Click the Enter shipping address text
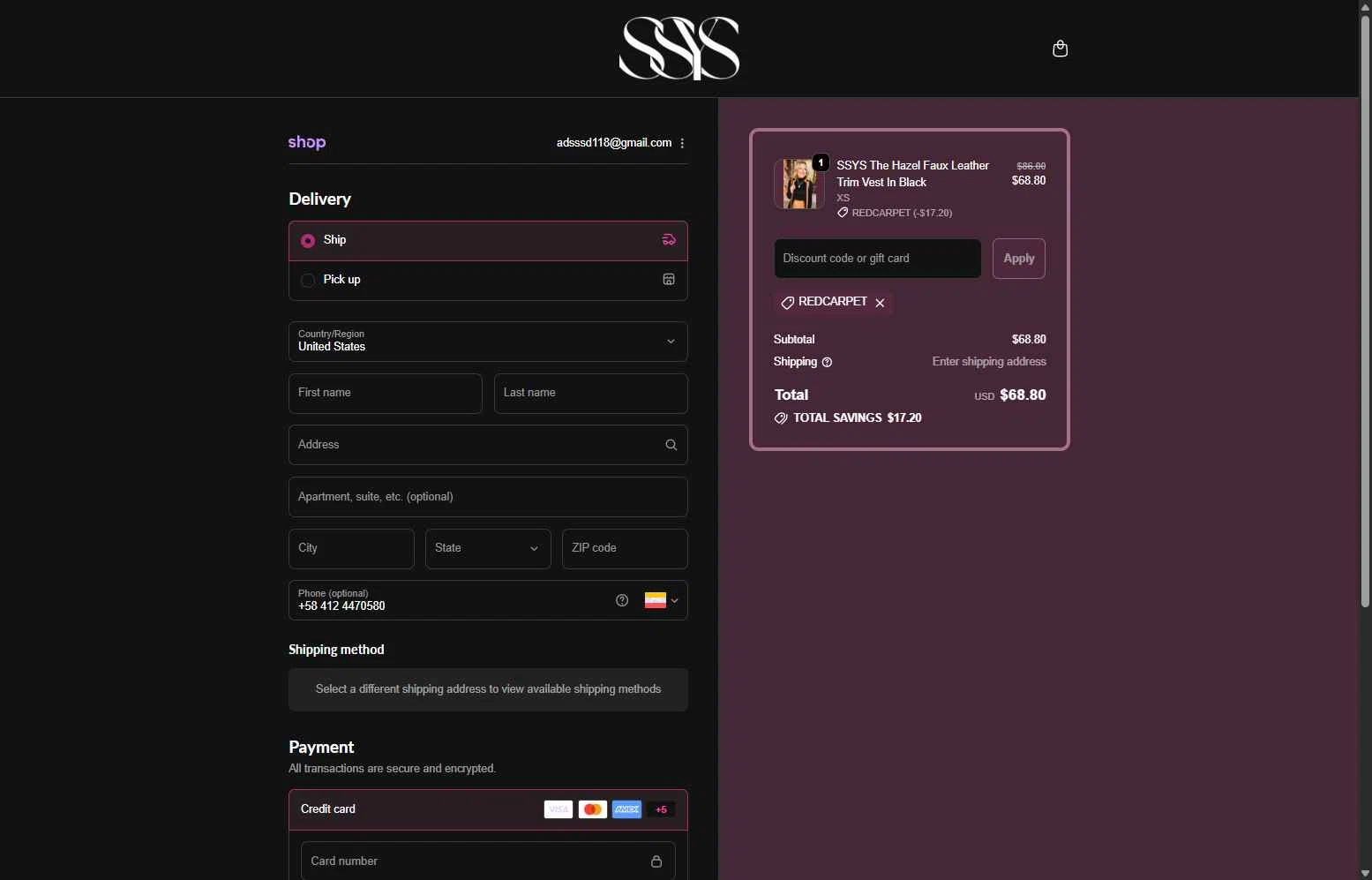The width and height of the screenshot is (1372, 880). tap(989, 362)
